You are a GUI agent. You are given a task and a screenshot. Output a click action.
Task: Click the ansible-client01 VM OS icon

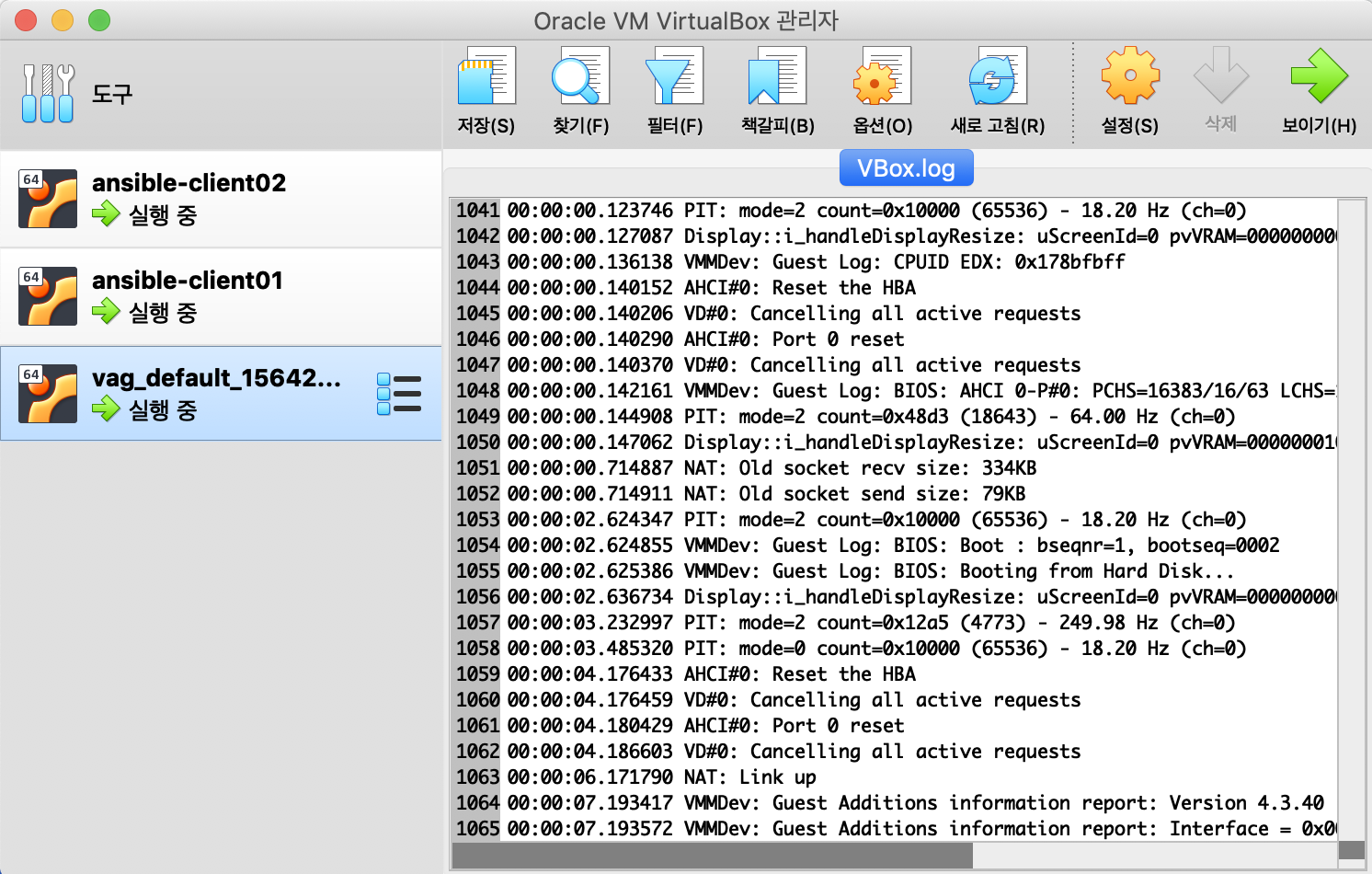[48, 295]
